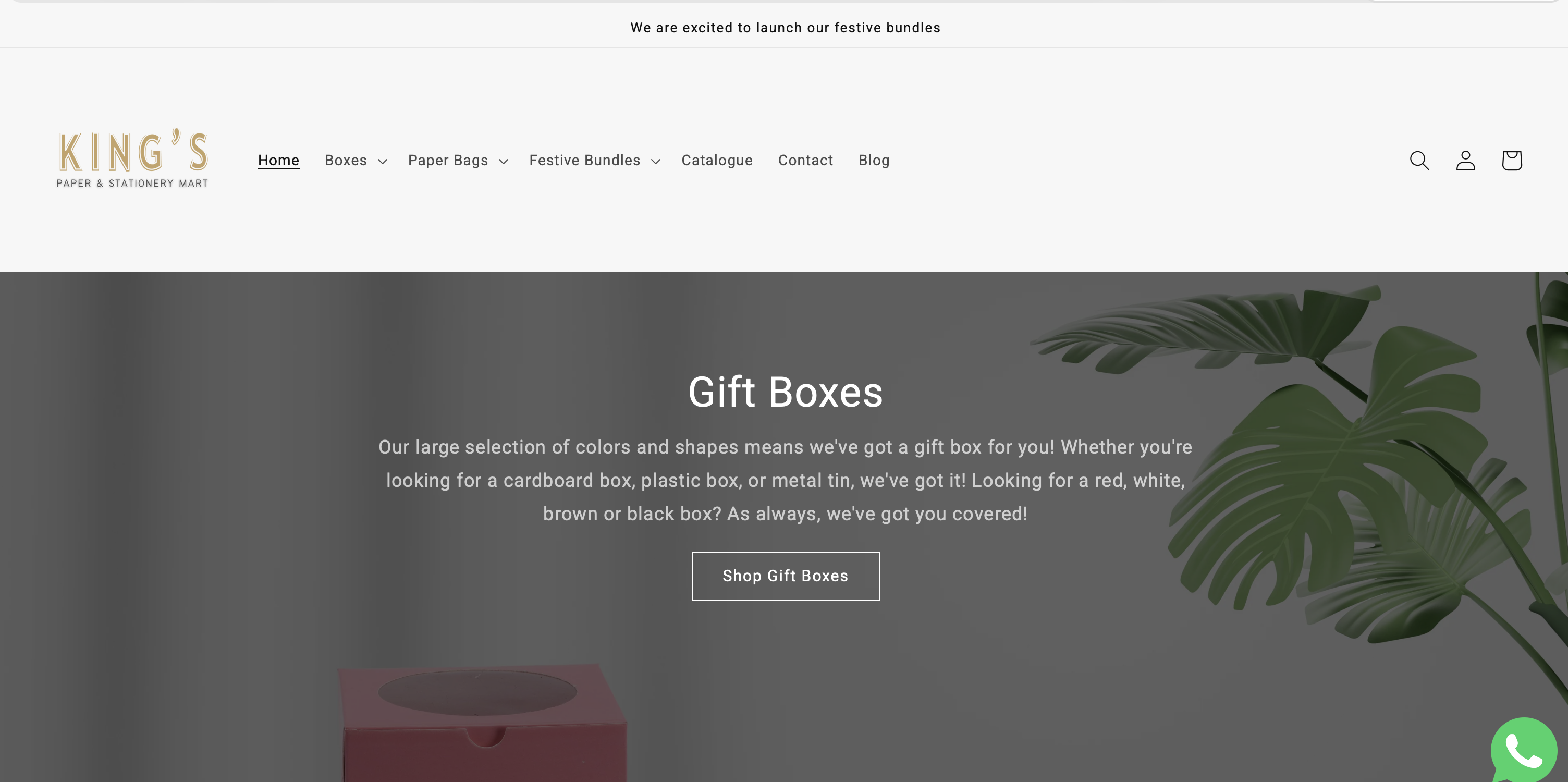The width and height of the screenshot is (1568, 782).
Task: Click the Shop Gift Boxes button
Action: 785,576
